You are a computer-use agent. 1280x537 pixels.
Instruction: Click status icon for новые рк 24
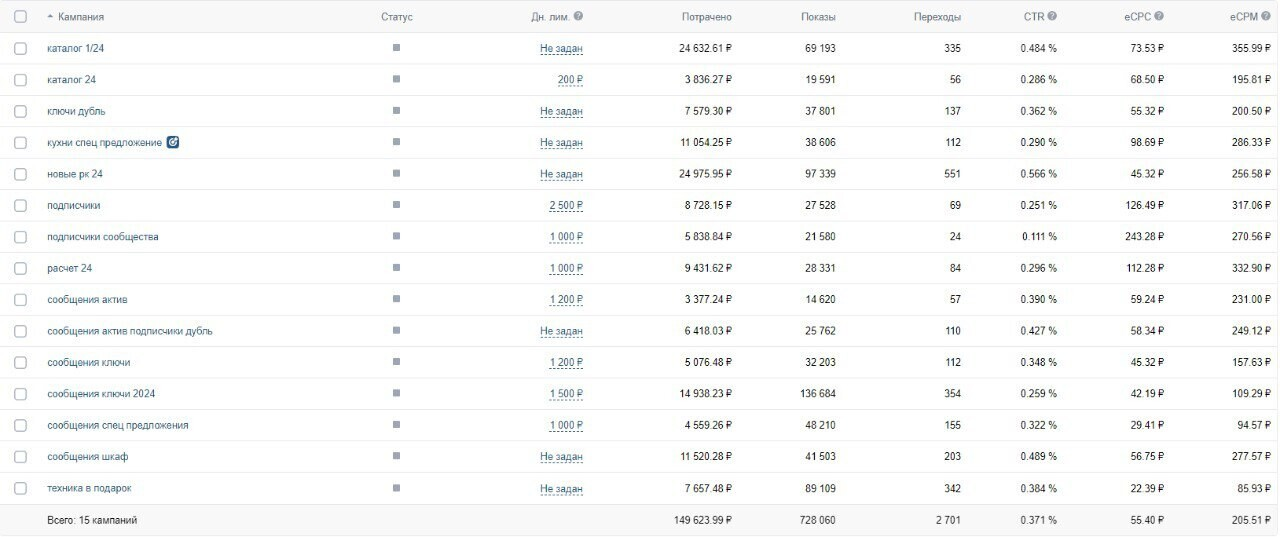(x=396, y=174)
